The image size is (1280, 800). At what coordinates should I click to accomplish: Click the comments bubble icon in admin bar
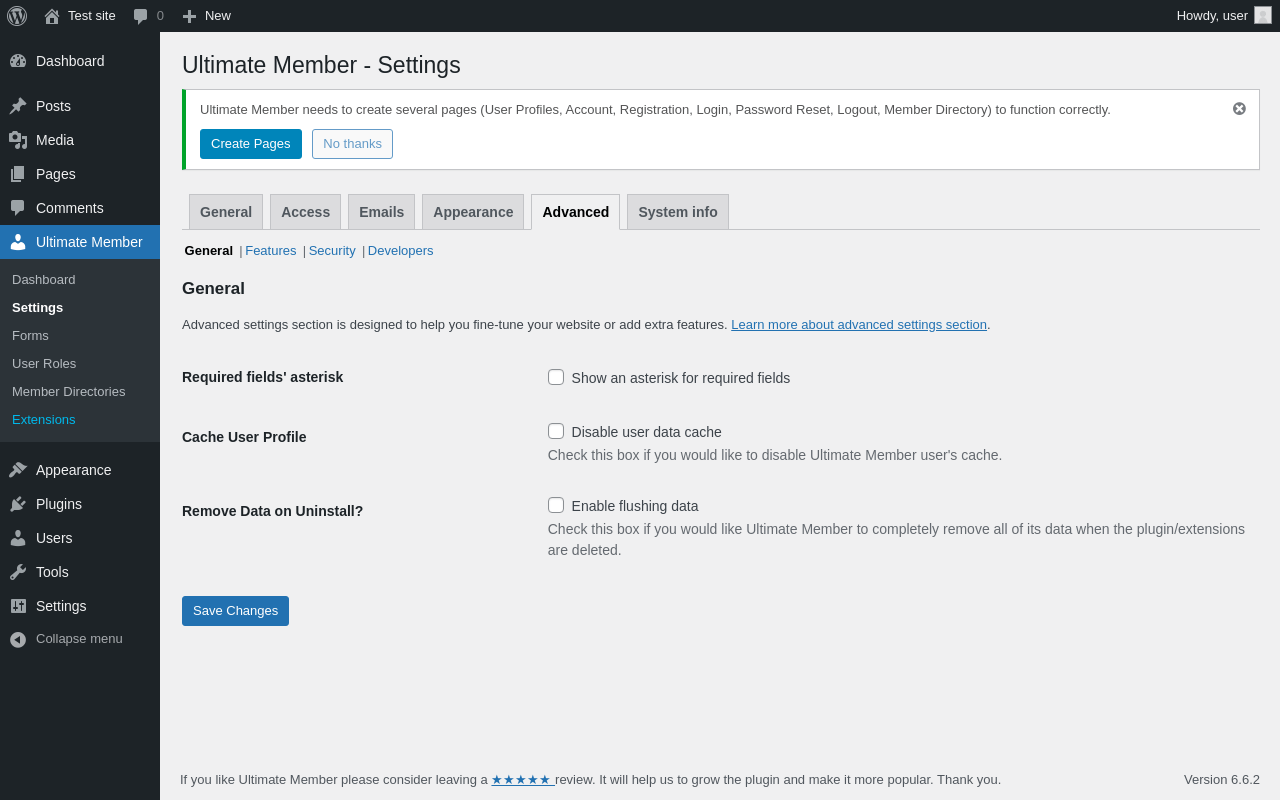141,16
